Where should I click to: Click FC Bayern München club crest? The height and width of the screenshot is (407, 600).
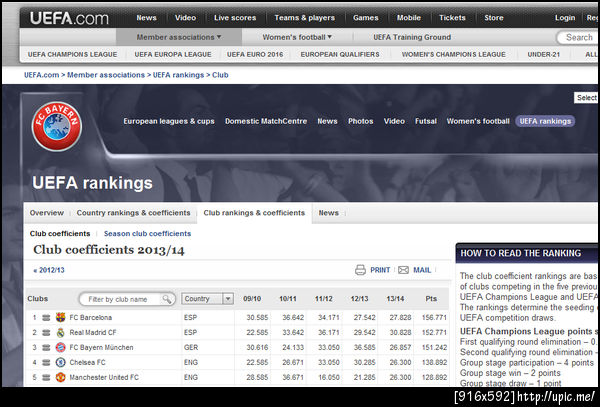tap(60, 347)
